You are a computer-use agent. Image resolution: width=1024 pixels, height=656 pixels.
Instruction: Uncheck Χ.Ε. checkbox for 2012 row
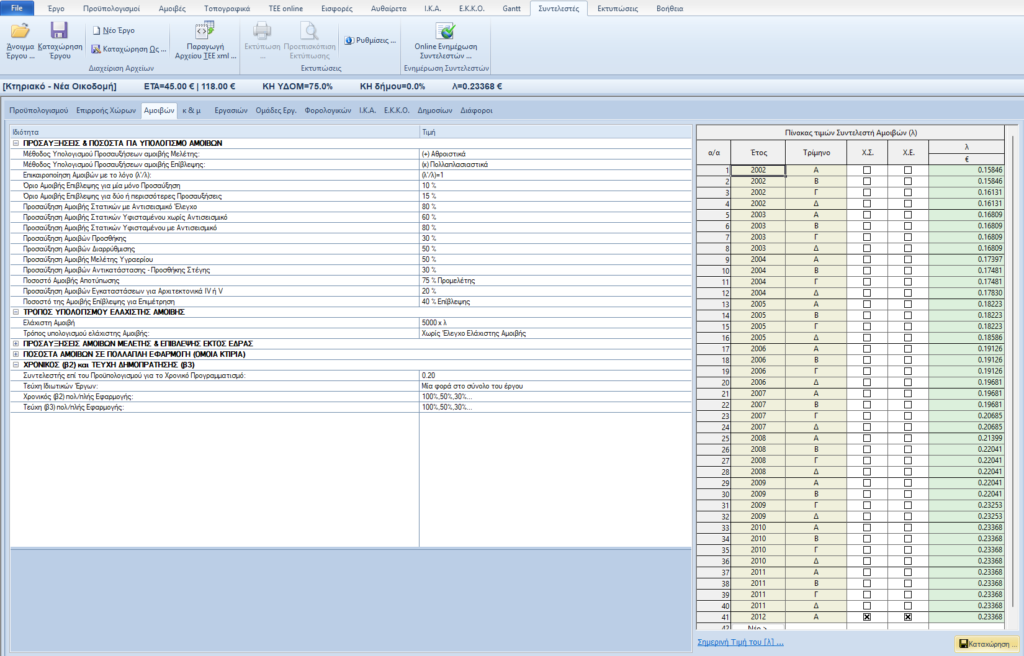click(x=908, y=618)
